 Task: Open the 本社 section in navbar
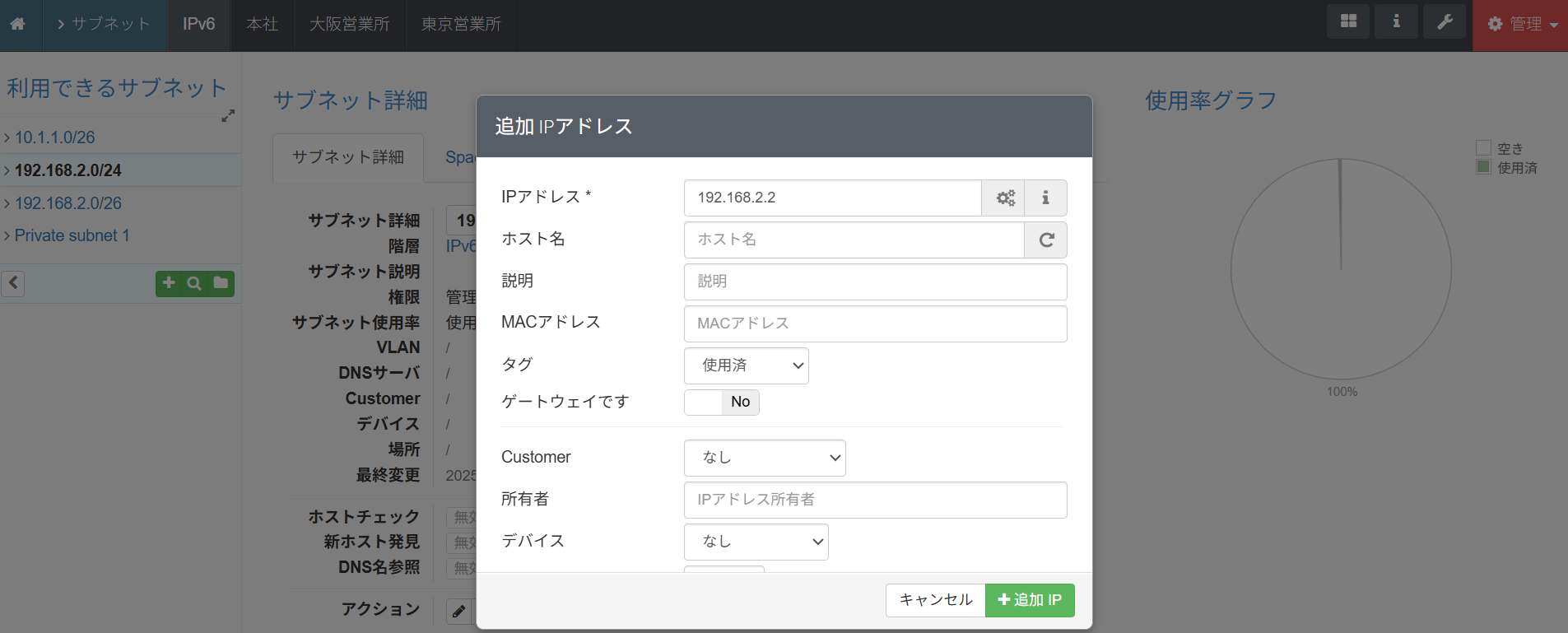(263, 24)
